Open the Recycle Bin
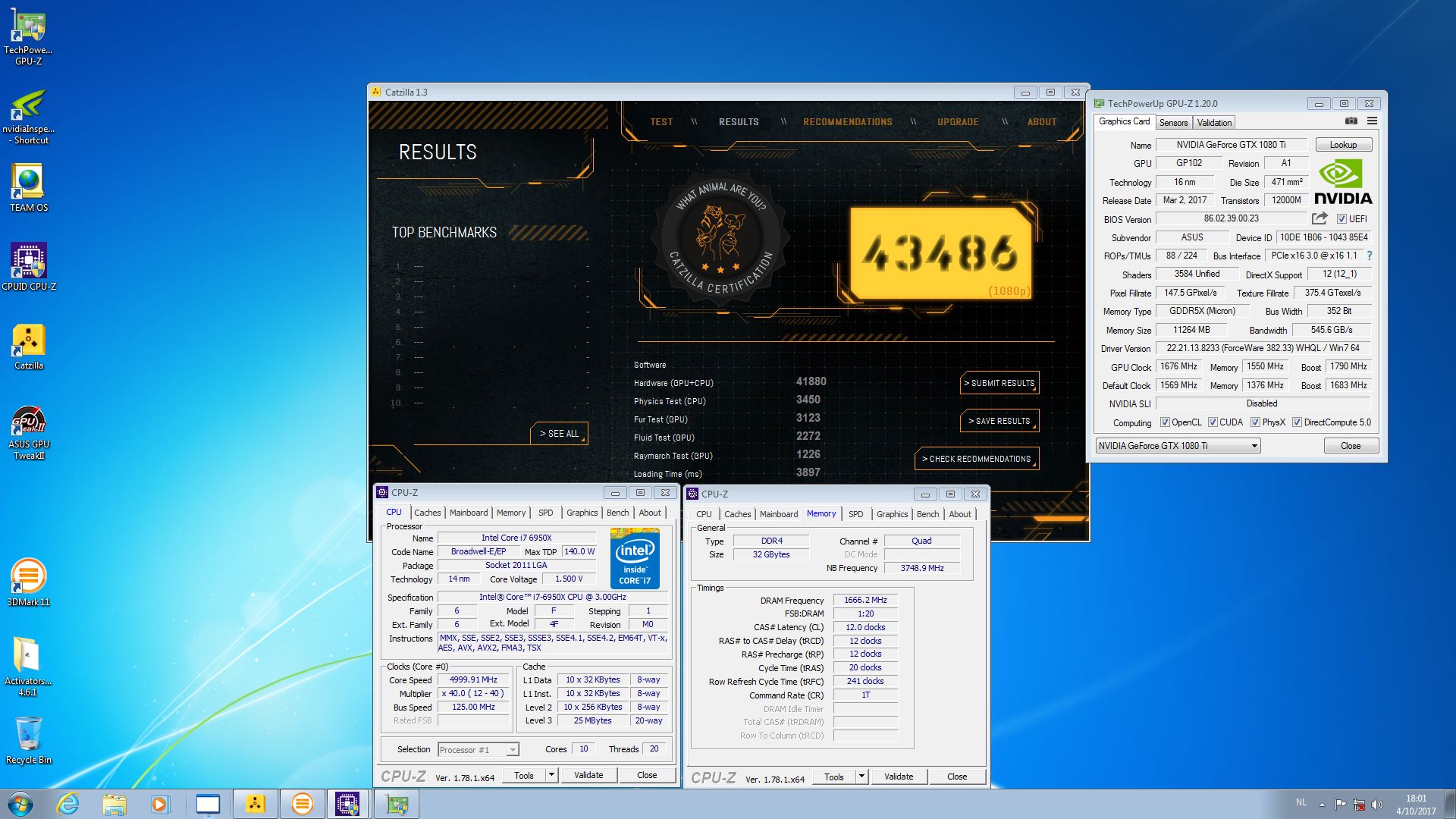The height and width of the screenshot is (819, 1456). pyautogui.click(x=28, y=740)
